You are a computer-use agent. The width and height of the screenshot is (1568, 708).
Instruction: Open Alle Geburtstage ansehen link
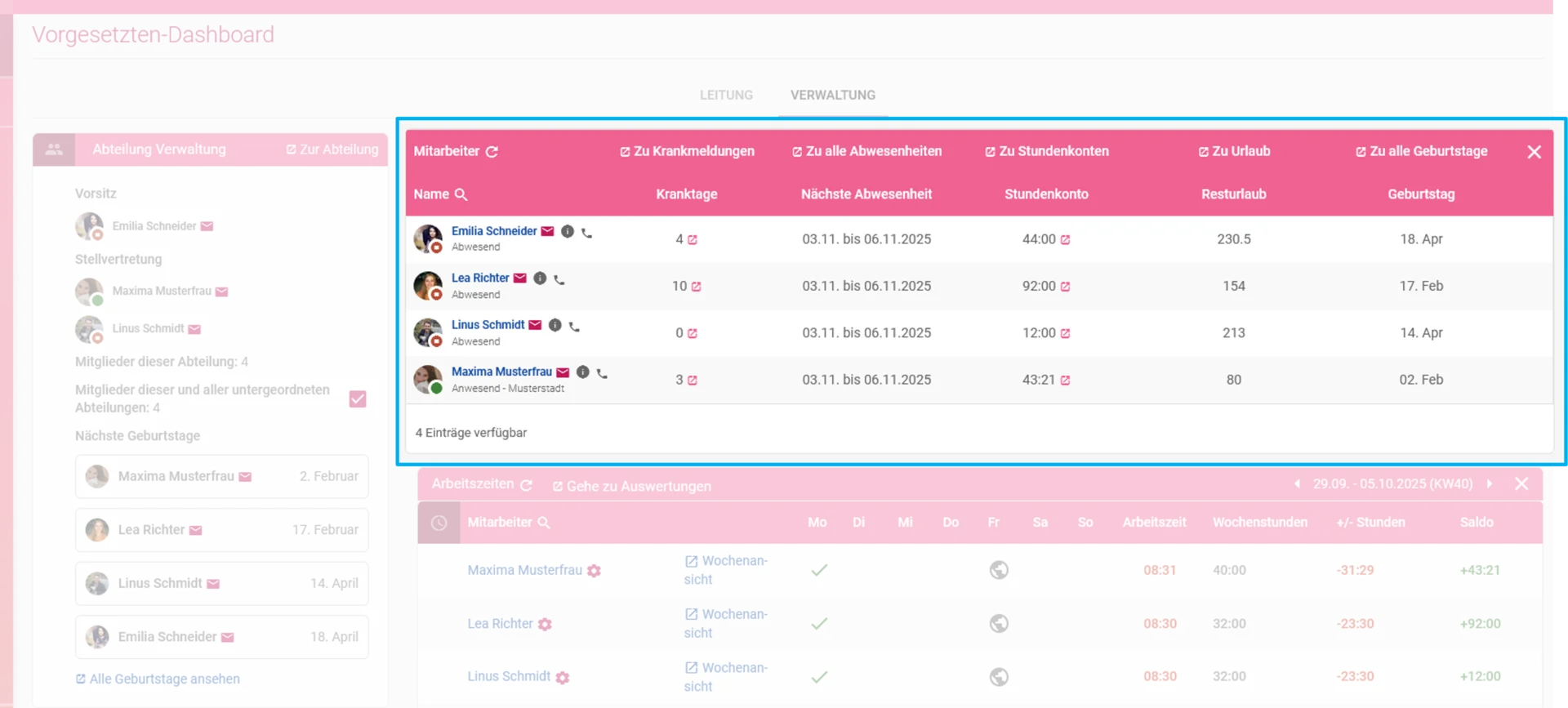coord(158,679)
